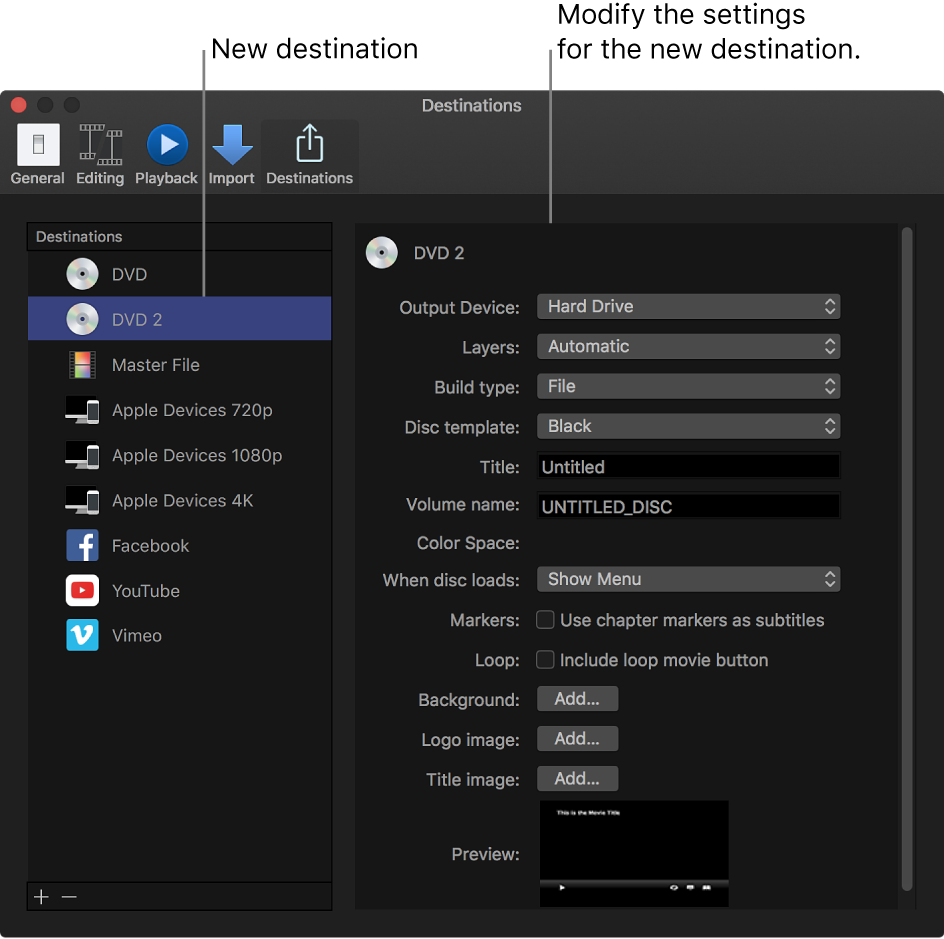Enable Use chapter markers as subtitles
Image resolution: width=944 pixels, height=939 pixels.
pyautogui.click(x=545, y=620)
